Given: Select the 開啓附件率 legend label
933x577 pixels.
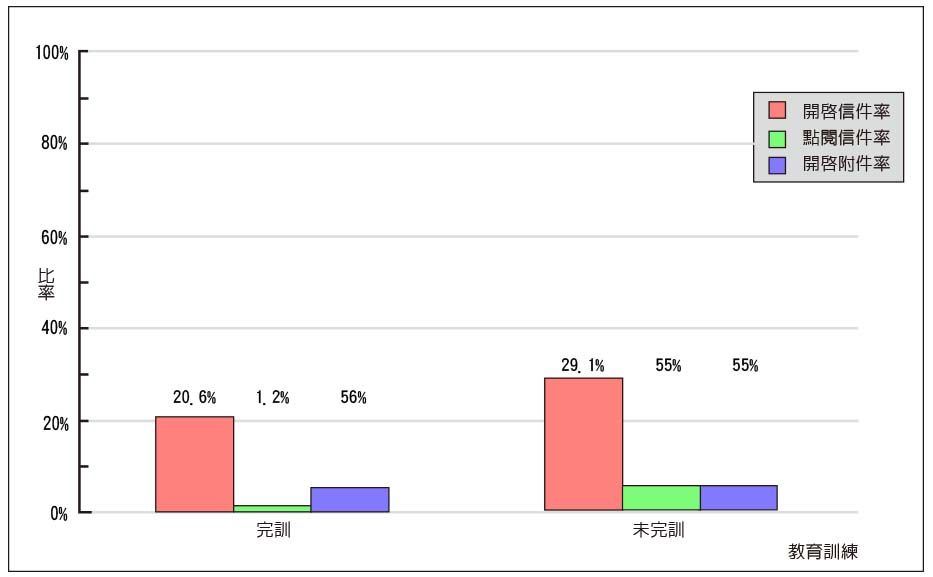Looking at the screenshot, I should coord(846,164).
